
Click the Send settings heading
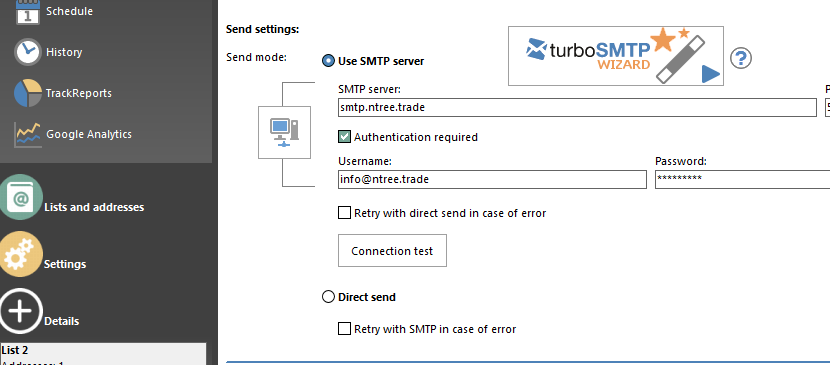[263, 29]
